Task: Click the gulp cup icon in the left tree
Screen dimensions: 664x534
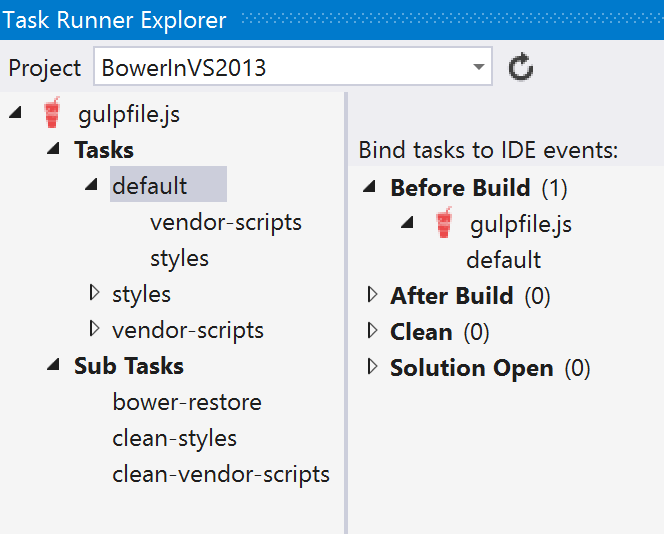Action: tap(52, 113)
